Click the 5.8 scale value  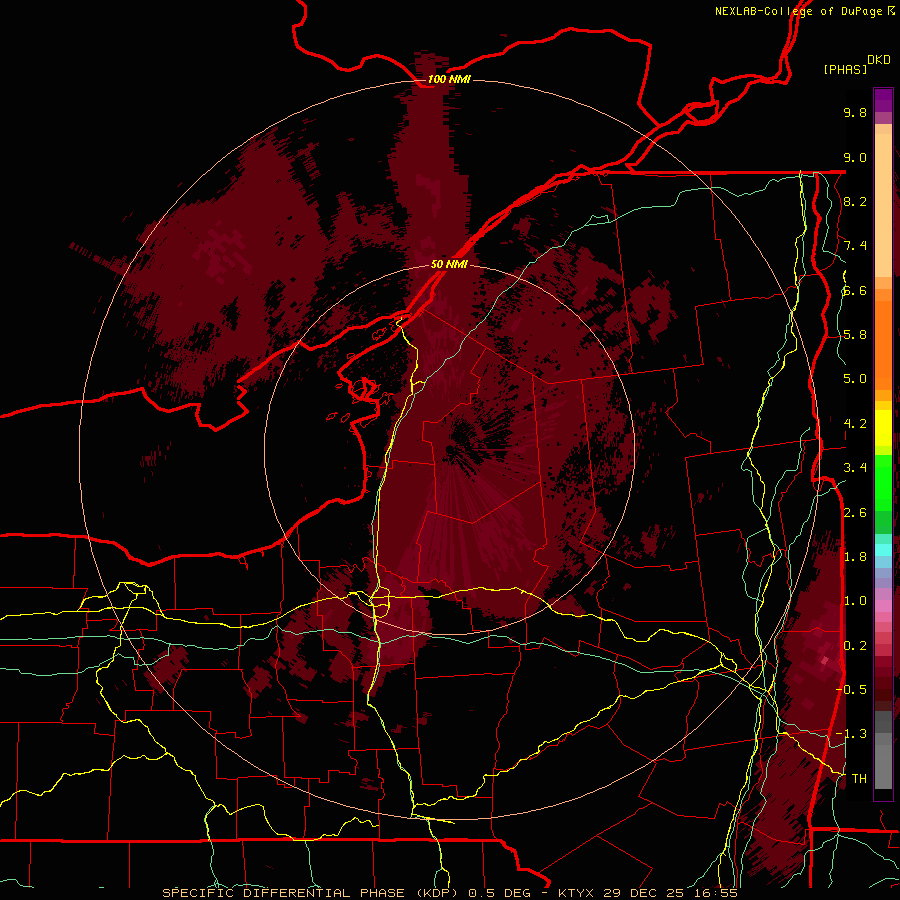(x=855, y=335)
